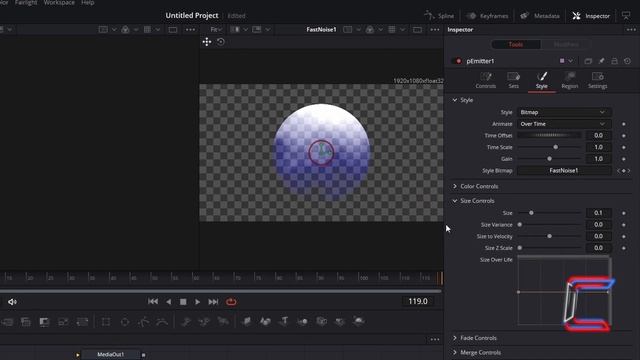Screen dimensions: 640x360
Task: Open the Animate dropdown set to Over Time
Action: 564,124
